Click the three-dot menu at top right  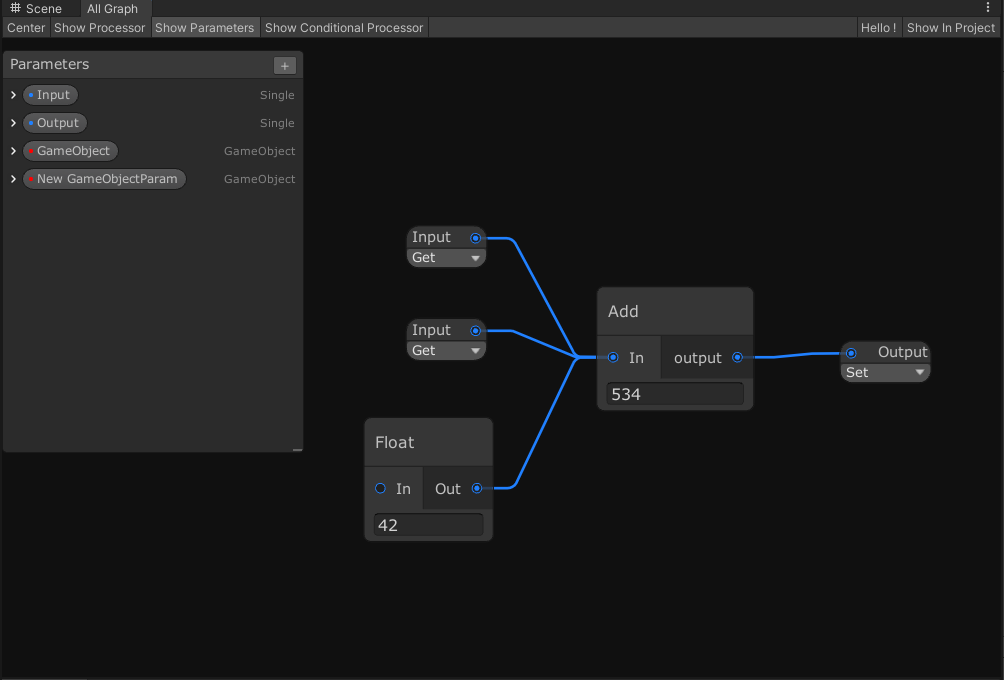pos(989,8)
